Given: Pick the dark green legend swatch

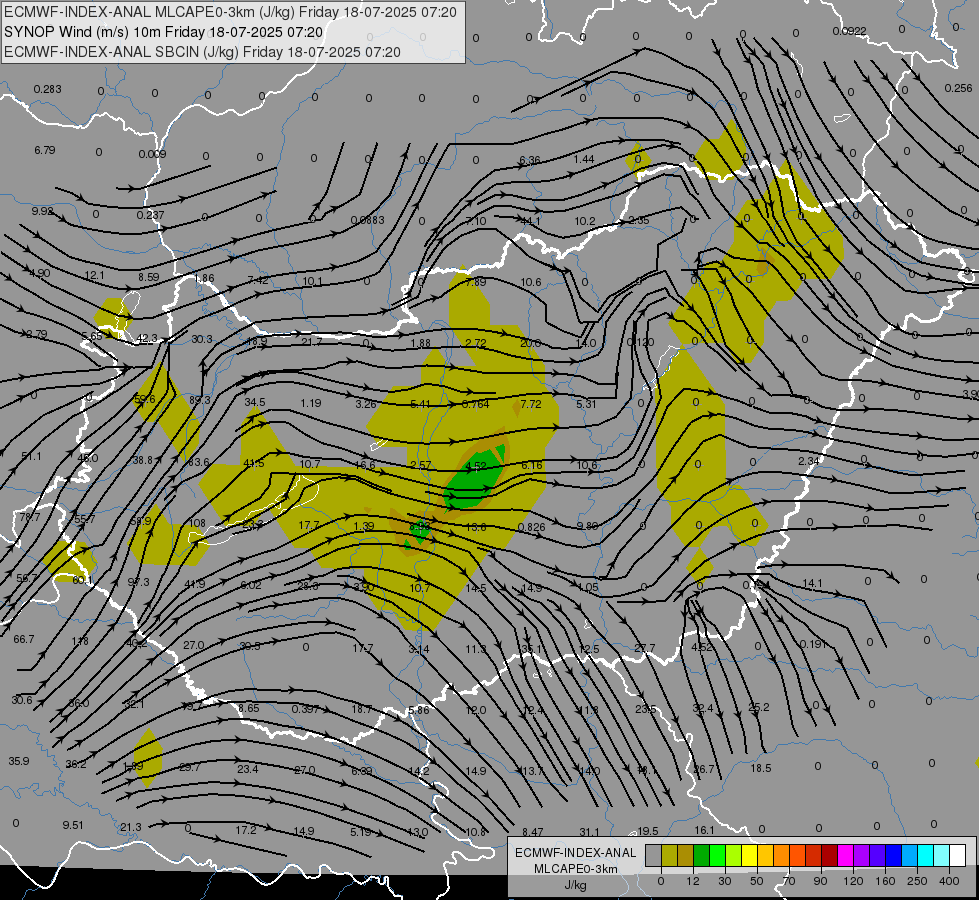Looking at the screenshot, I should 702,855.
